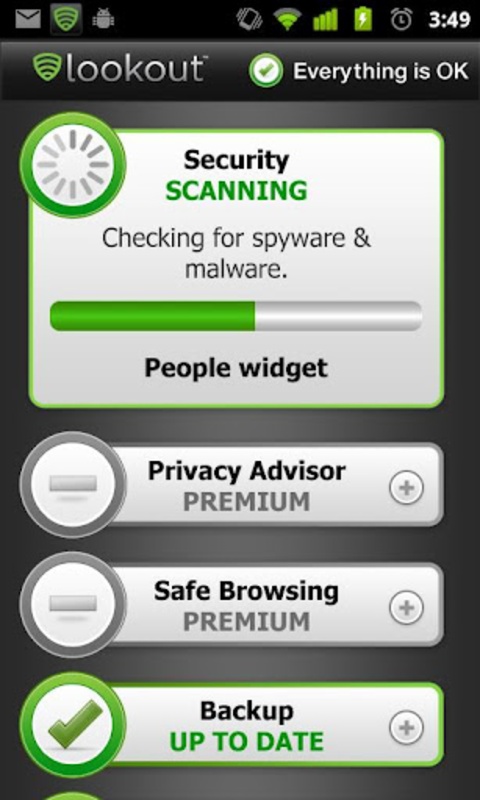
Task: Tap the Lookout shield logo
Action: click(x=47, y=69)
